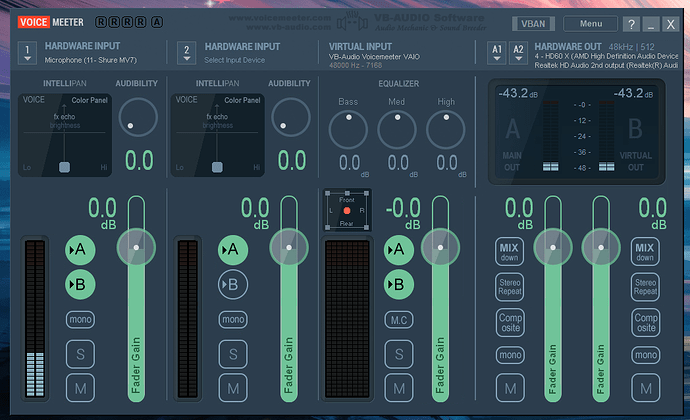
Task: Expand the A2 hardware output dropdown
Action: (x=518, y=53)
